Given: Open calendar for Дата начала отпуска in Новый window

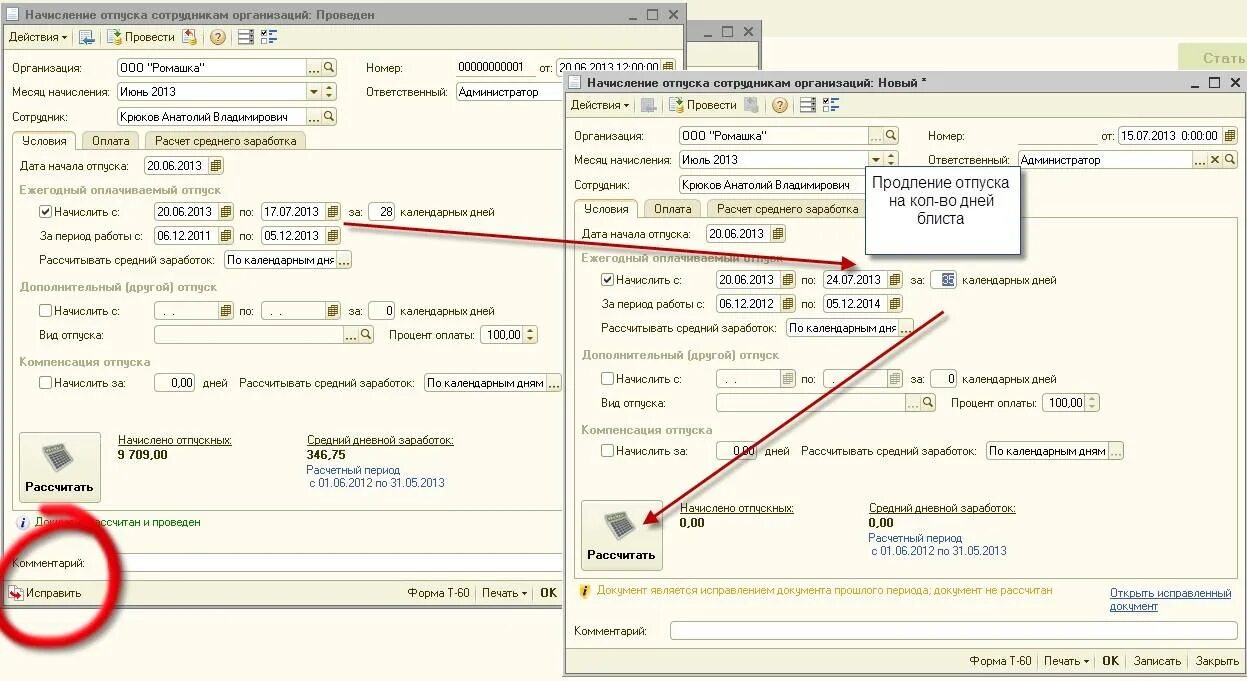Looking at the screenshot, I should 778,234.
